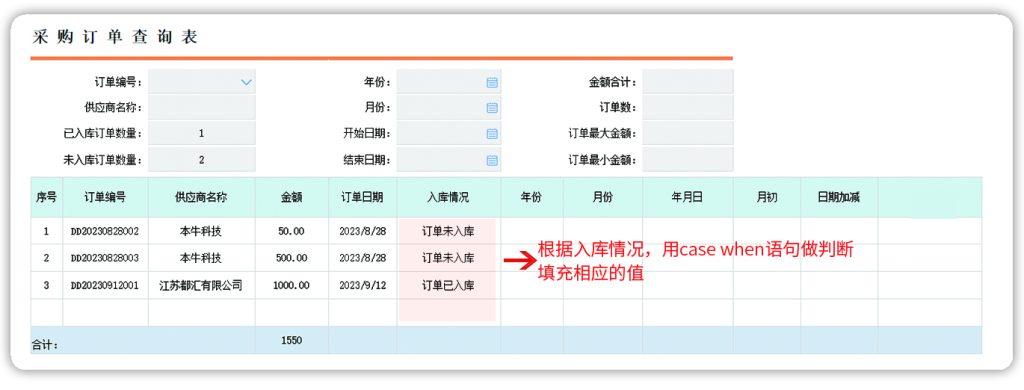Viewport: 1024px width, 390px height.
Task: Click amount cell 1000.00
Action: [291, 285]
